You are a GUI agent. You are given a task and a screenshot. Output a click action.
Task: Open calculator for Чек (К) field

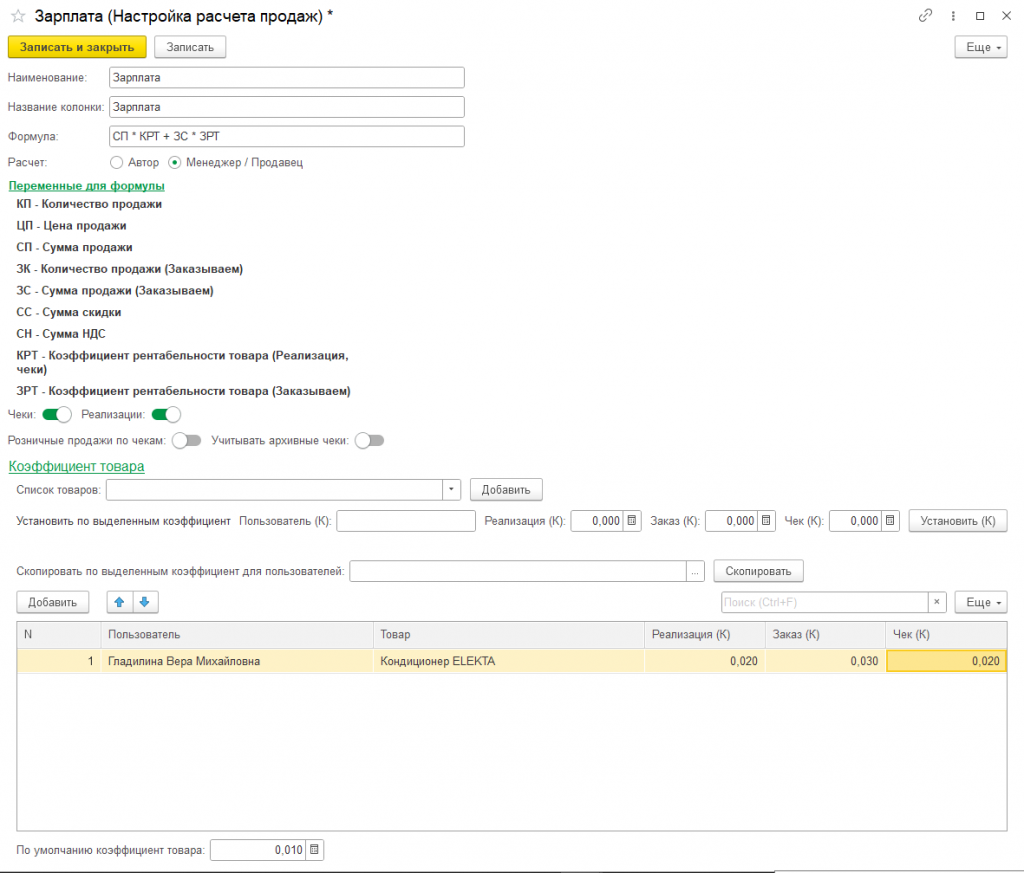pyautogui.click(x=890, y=521)
